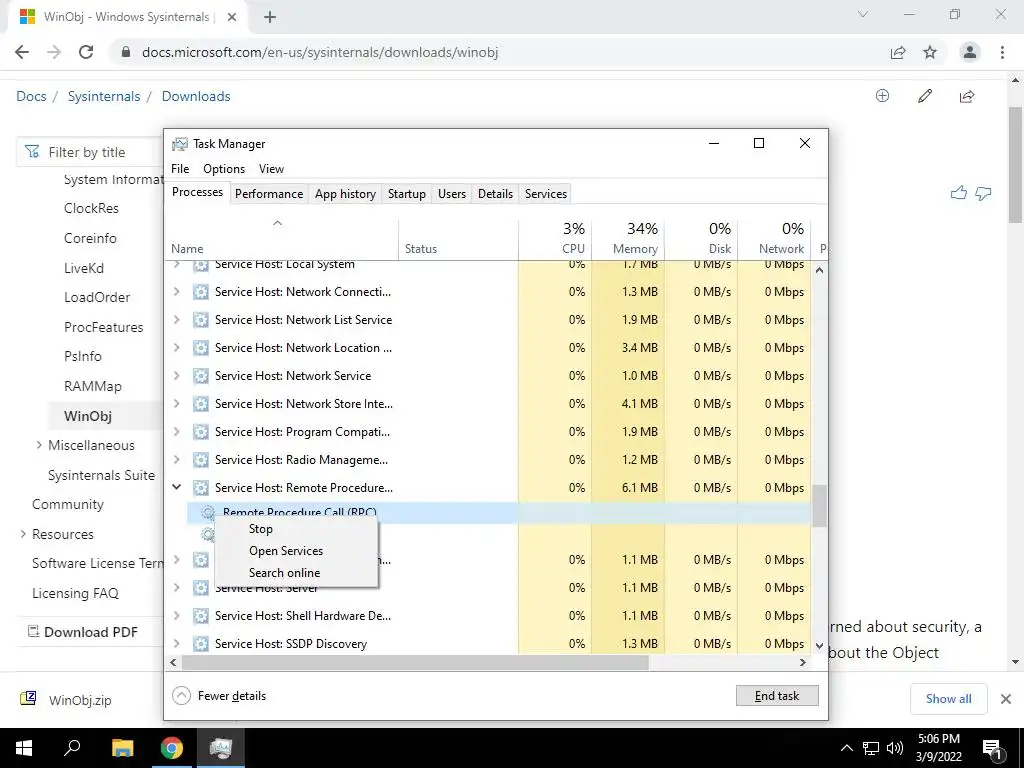This screenshot has width=1024, height=768.
Task: Click the Status column header
Action: point(458,238)
